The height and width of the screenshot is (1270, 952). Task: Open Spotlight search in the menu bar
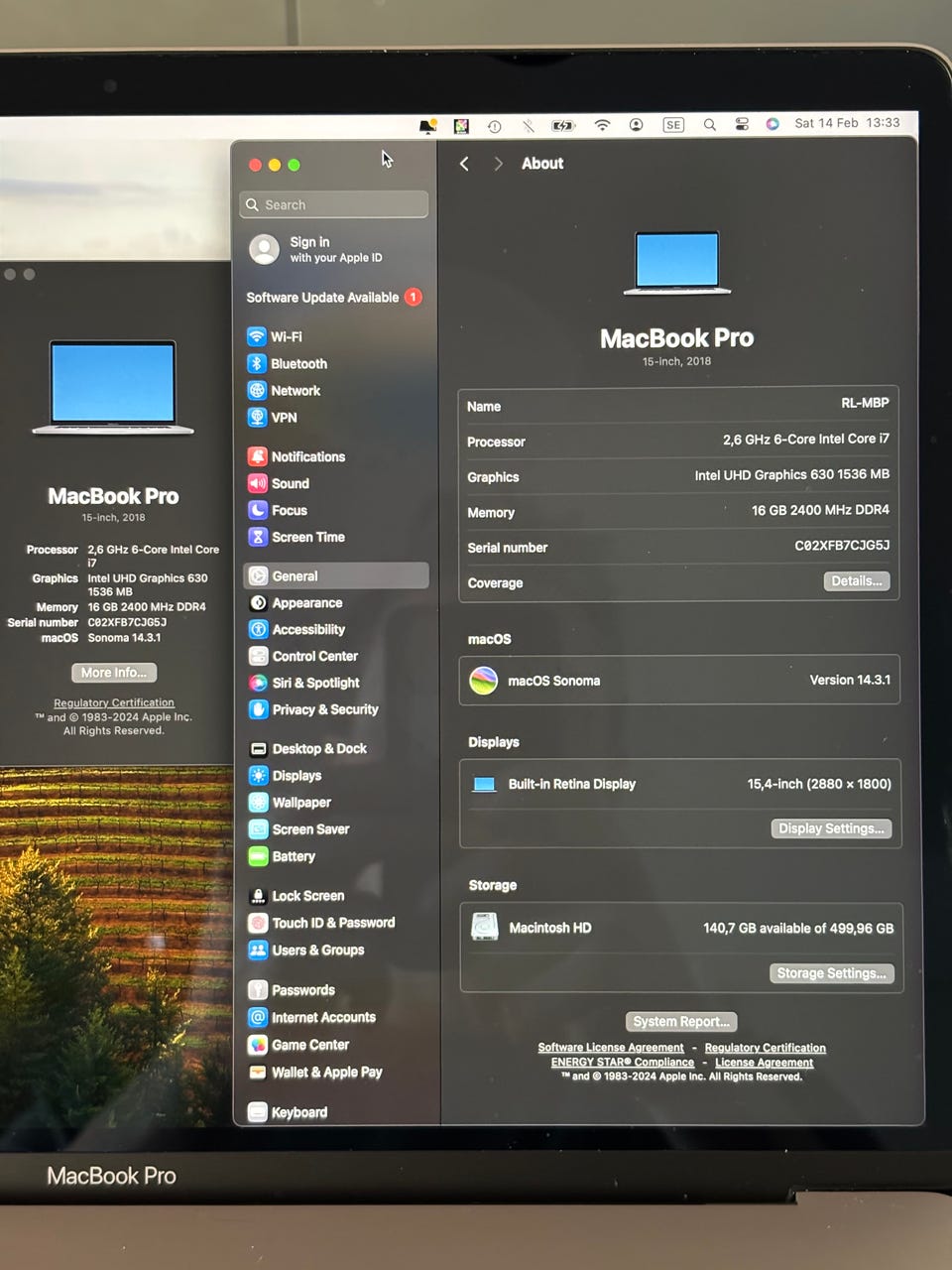pyautogui.click(x=709, y=125)
